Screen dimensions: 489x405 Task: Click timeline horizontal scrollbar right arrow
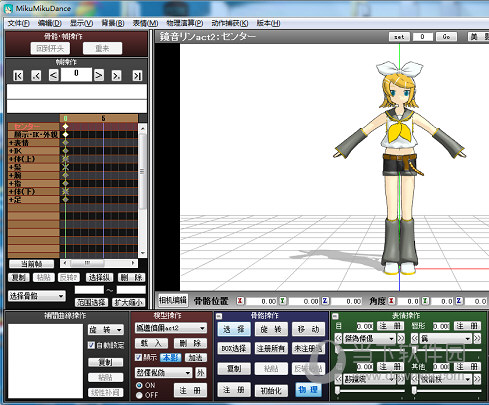click(x=133, y=263)
